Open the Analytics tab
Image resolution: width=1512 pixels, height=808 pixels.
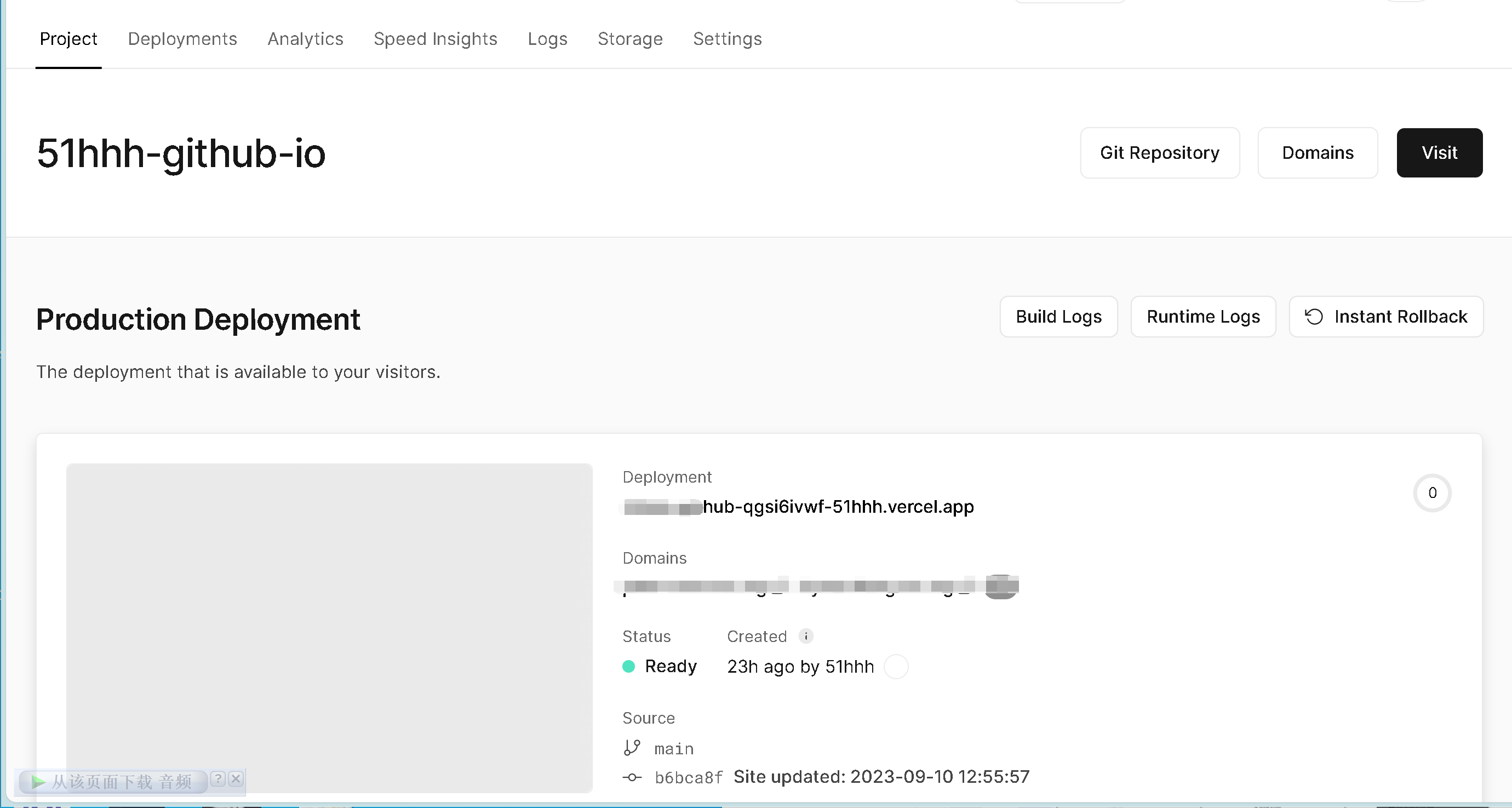(305, 39)
